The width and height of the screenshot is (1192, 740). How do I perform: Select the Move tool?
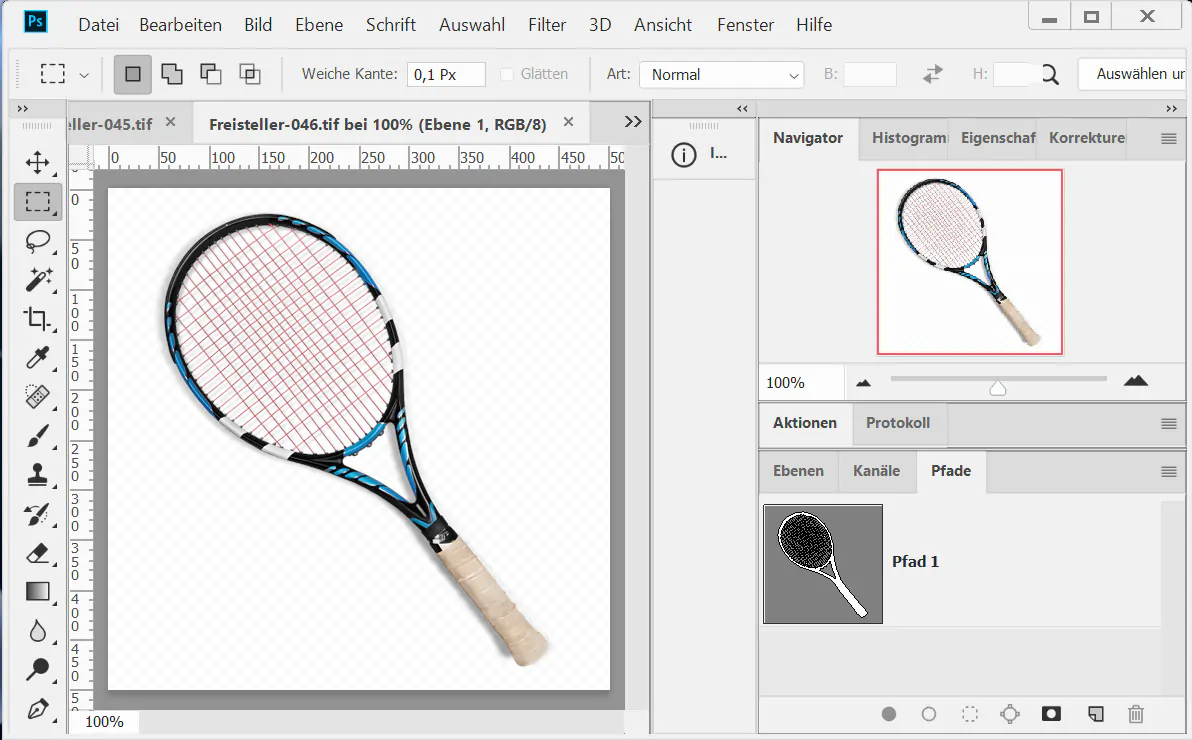[x=37, y=162]
